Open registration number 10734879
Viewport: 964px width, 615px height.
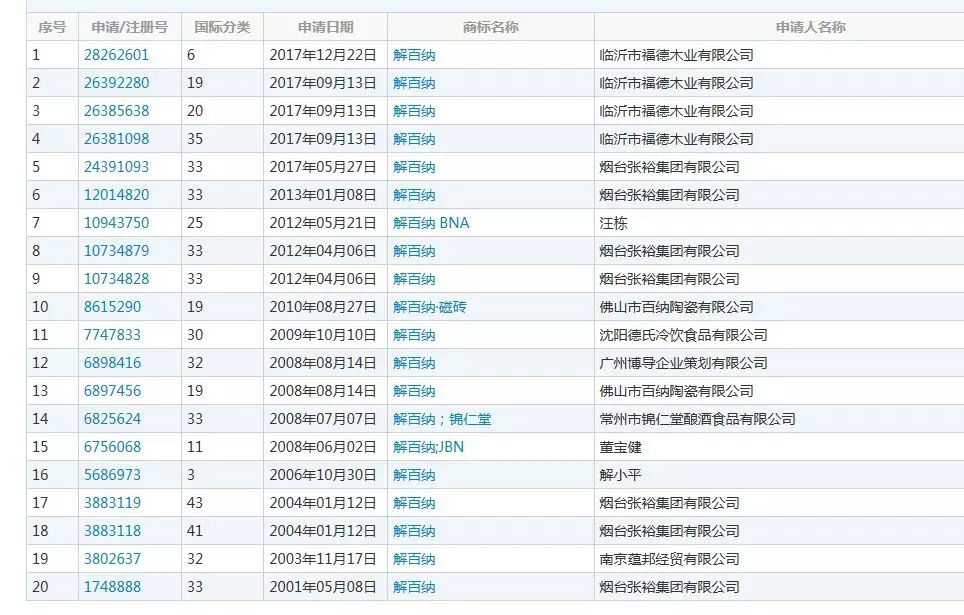[116, 251]
